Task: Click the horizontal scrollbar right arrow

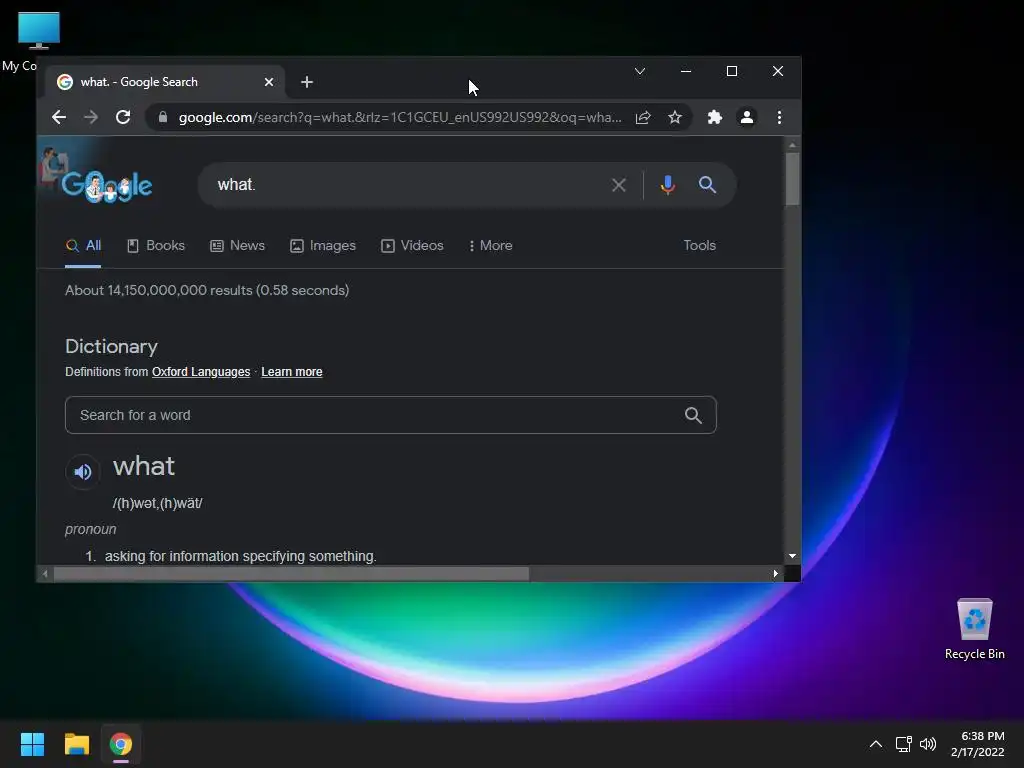Action: pos(775,574)
